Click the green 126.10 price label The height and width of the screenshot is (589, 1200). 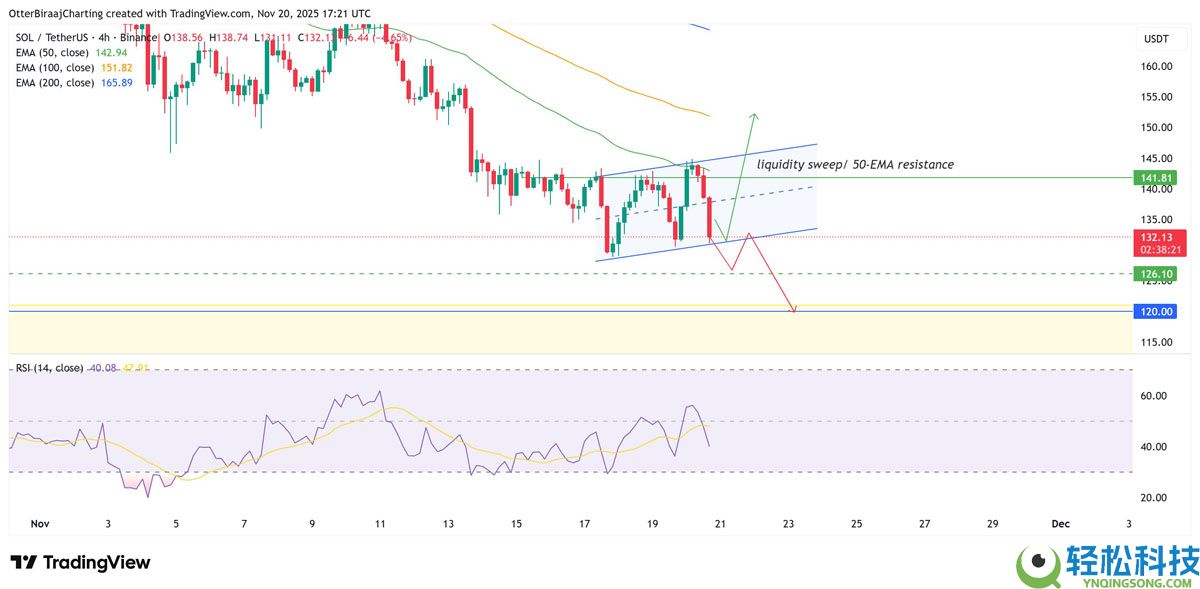click(x=1155, y=273)
